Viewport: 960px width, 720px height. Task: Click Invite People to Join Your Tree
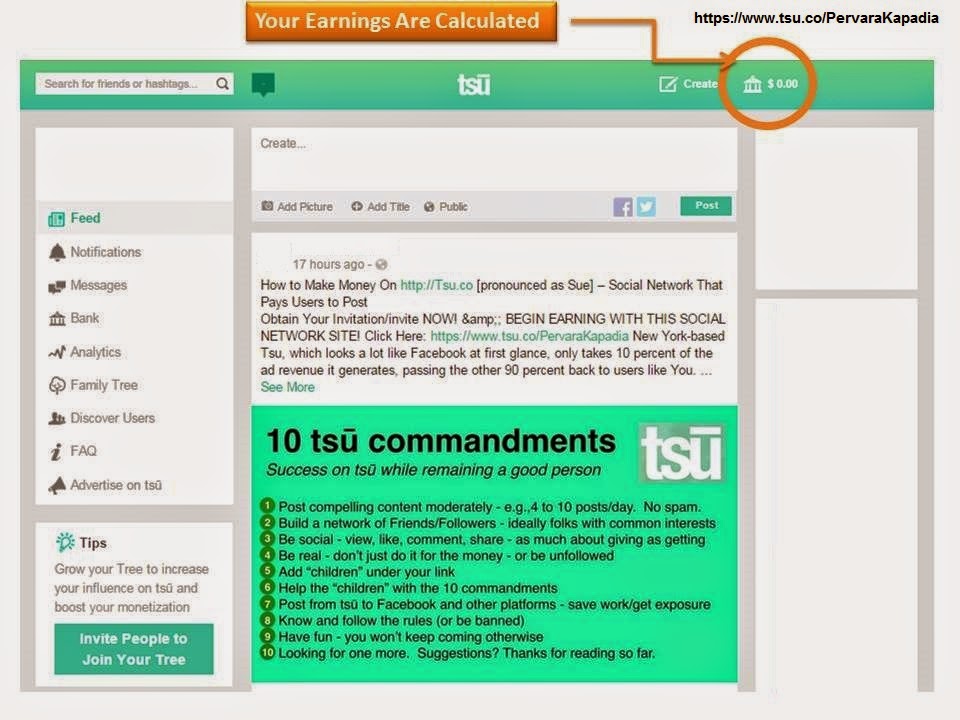(x=133, y=649)
